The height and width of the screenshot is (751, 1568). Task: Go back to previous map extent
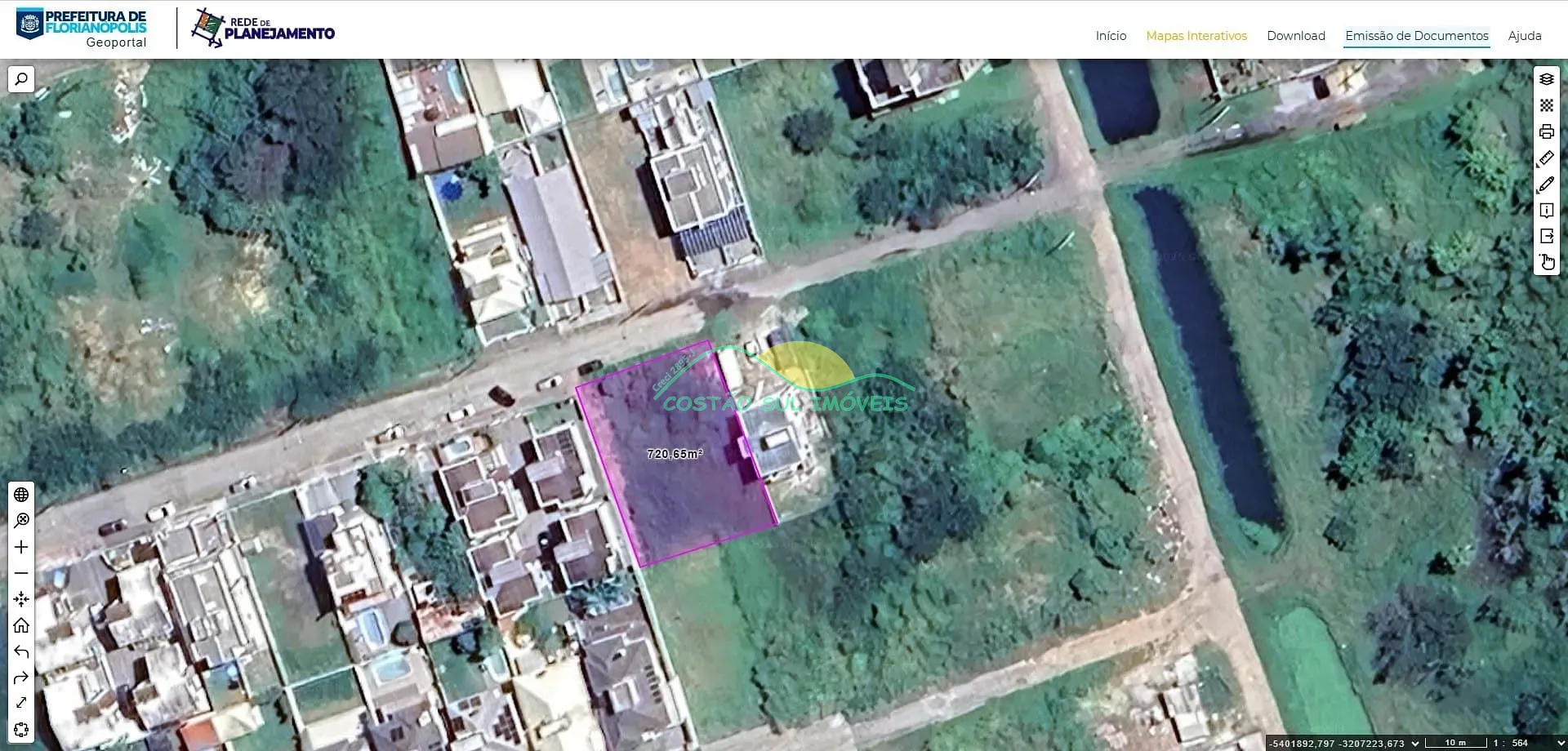(21, 651)
